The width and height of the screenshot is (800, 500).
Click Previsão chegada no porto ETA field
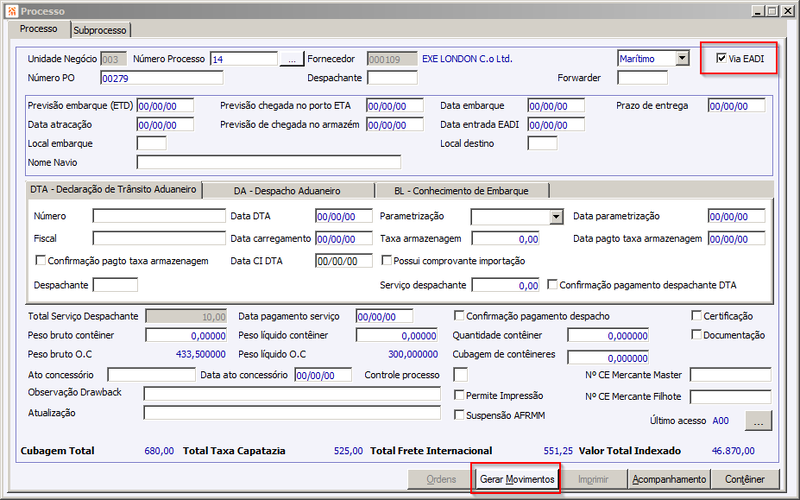[395, 106]
